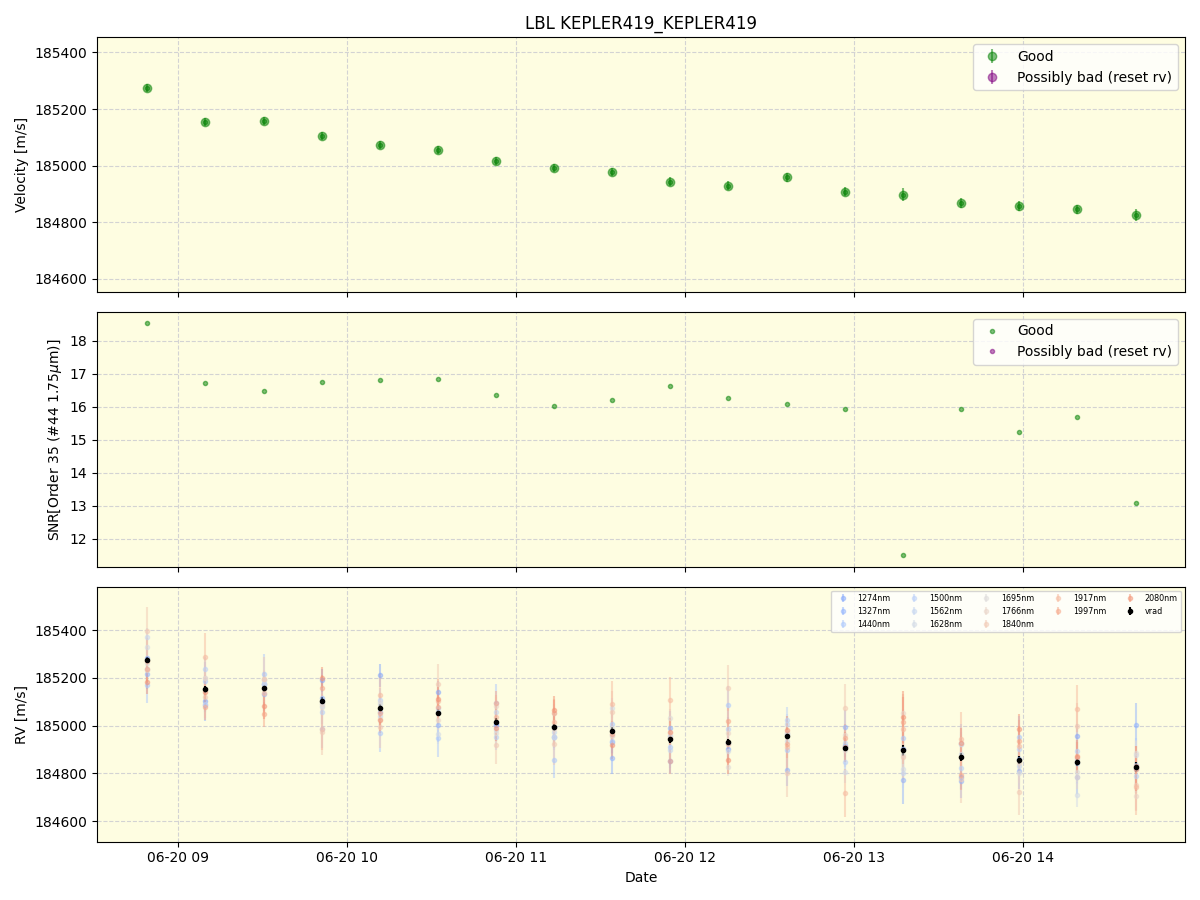Click the SNR axis tick labeled 12
The height and width of the screenshot is (900, 1200).
click(x=80, y=539)
